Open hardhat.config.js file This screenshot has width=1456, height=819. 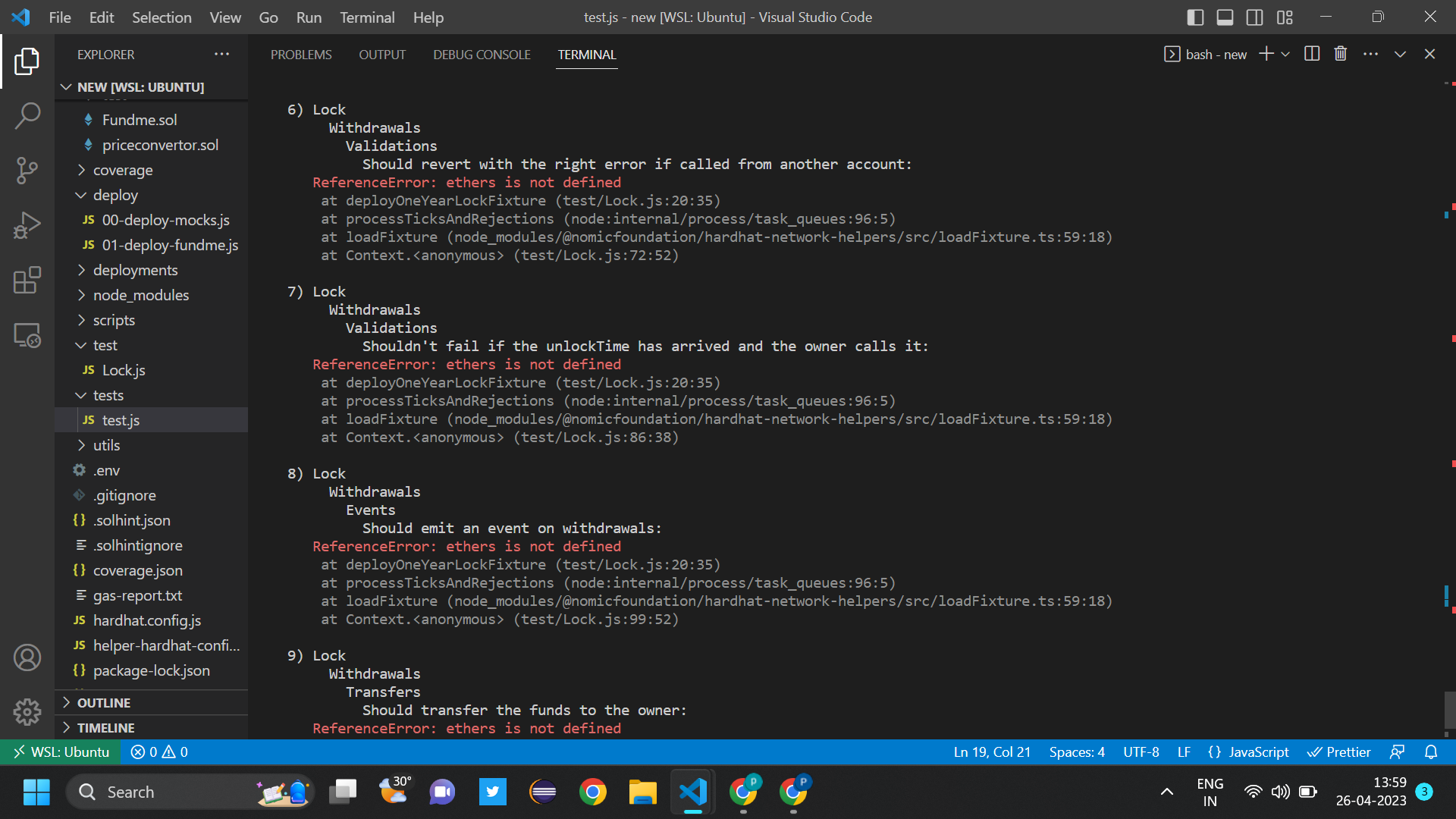pyautogui.click(x=146, y=620)
